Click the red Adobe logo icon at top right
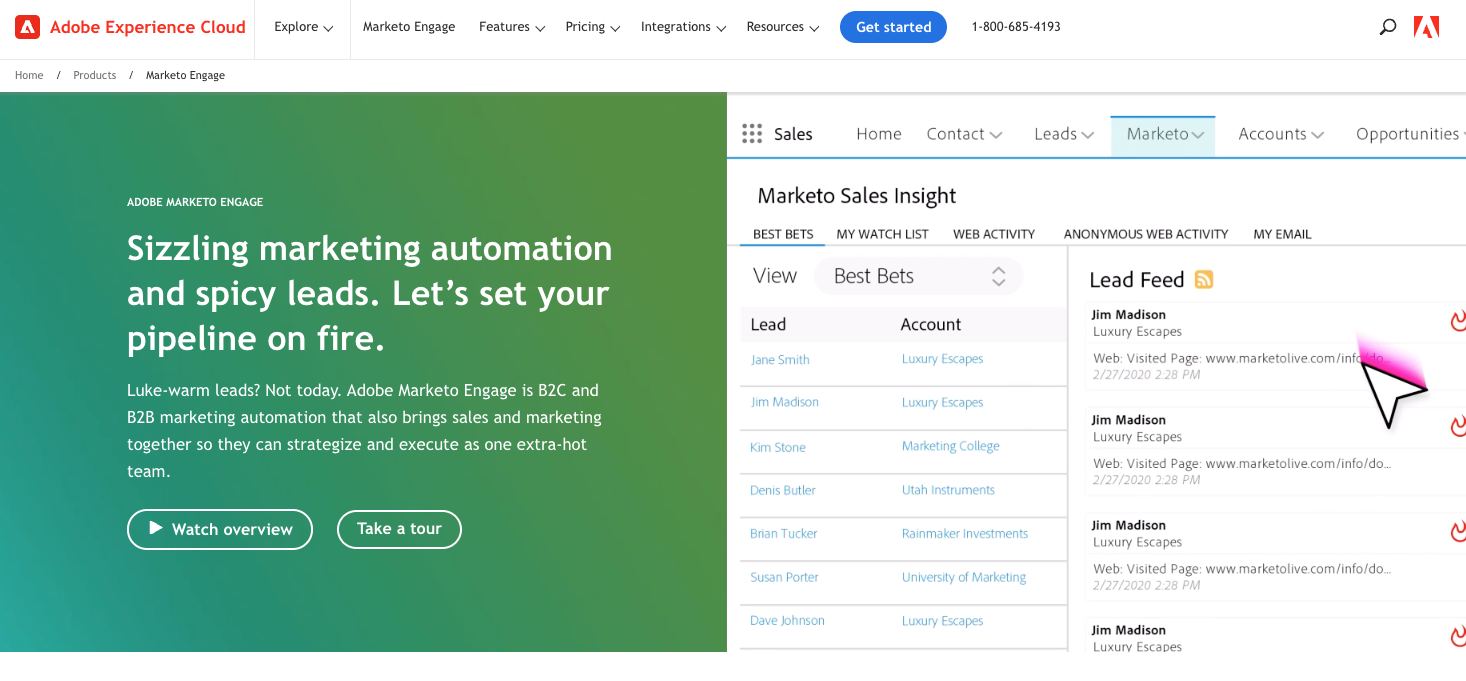The height and width of the screenshot is (681, 1466). point(1426,27)
